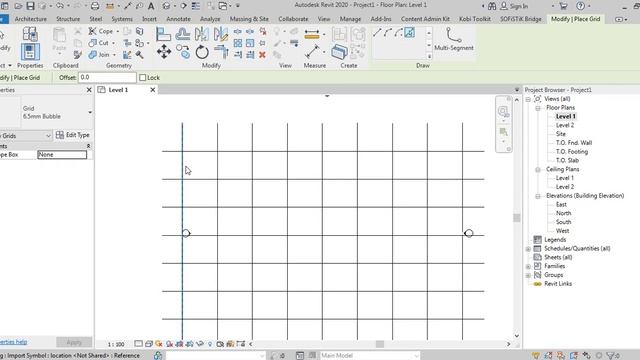Select the Rotate tool
Image resolution: width=640 pixels, height=360 pixels.
click(202, 52)
